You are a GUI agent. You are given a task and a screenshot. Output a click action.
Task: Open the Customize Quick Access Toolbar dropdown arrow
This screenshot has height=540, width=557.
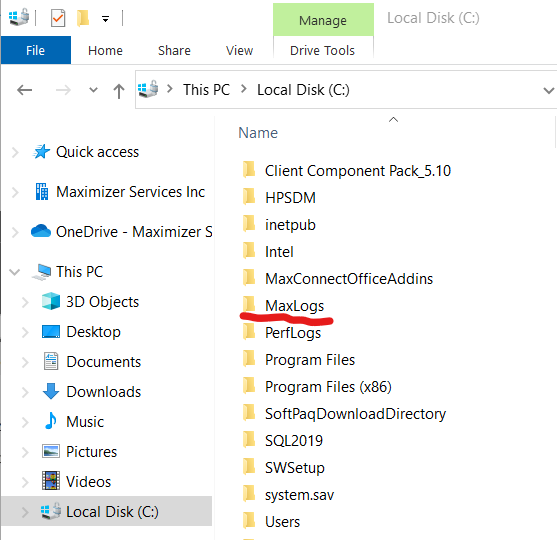pos(106,19)
